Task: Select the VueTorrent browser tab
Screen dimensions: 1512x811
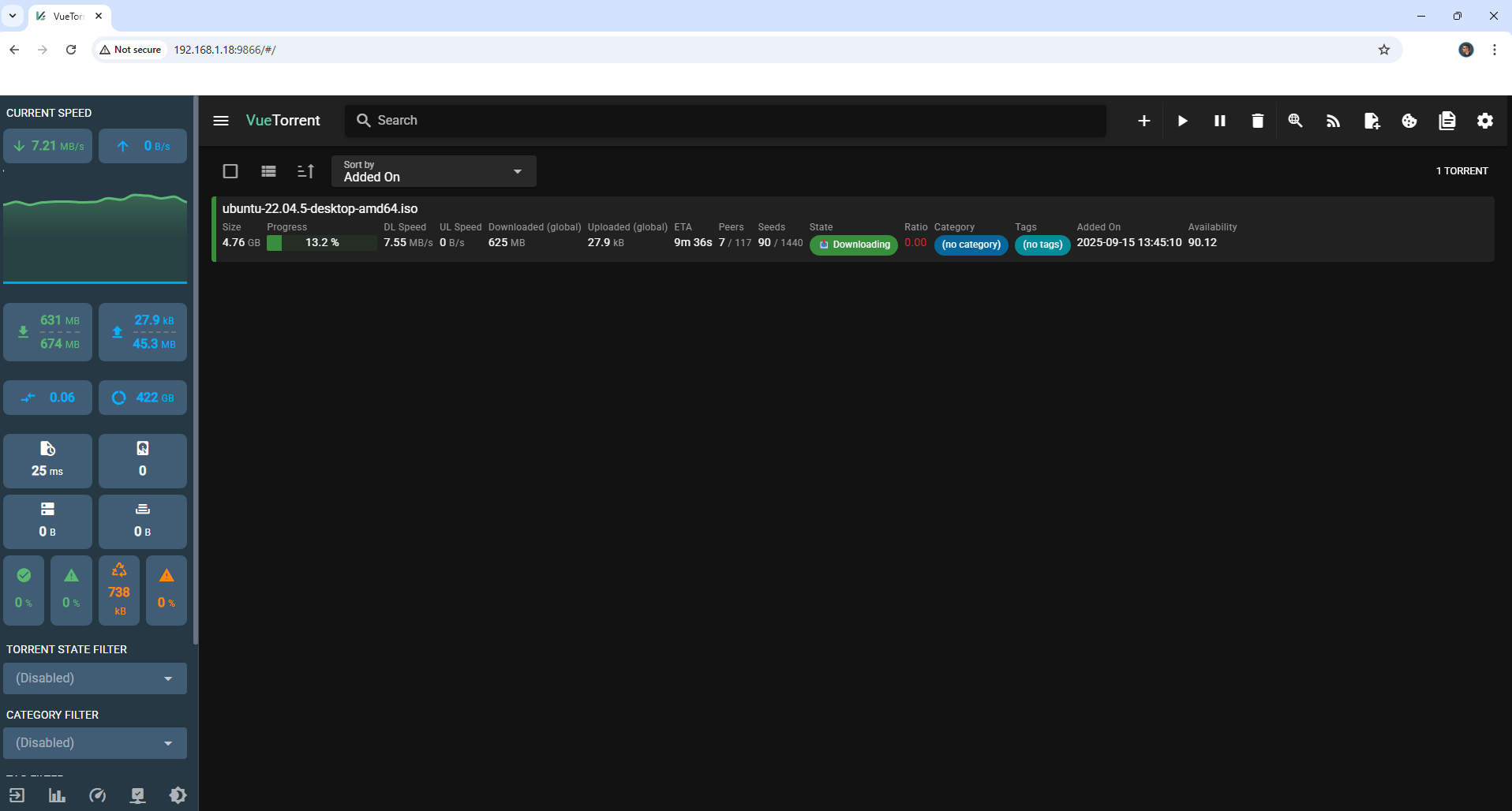Action: point(69,16)
